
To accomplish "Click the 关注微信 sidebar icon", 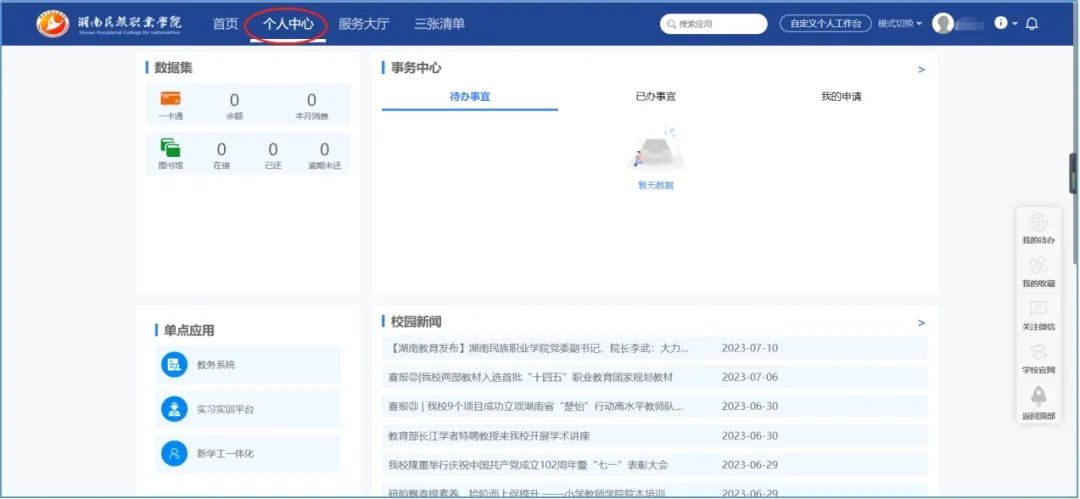I will click(x=1038, y=309).
